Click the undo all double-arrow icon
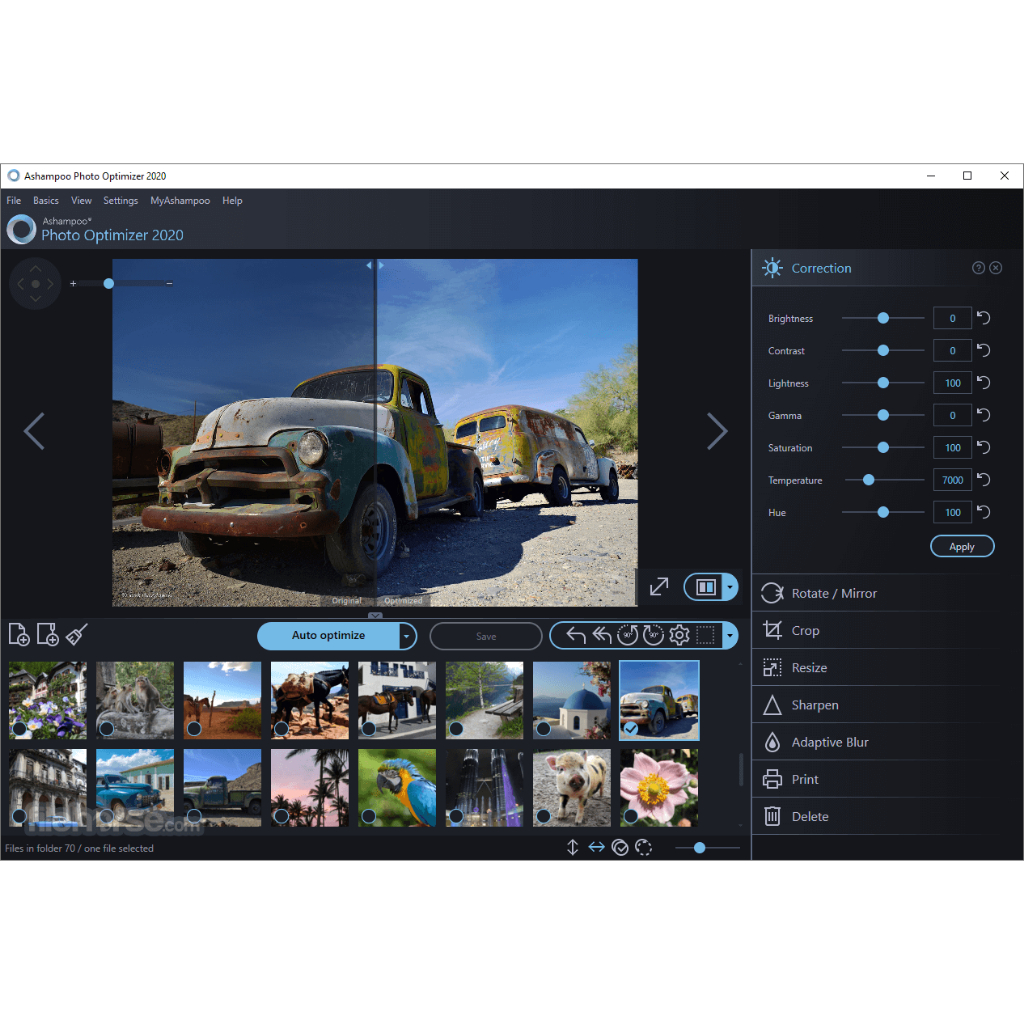The image size is (1024, 1024). tap(601, 635)
